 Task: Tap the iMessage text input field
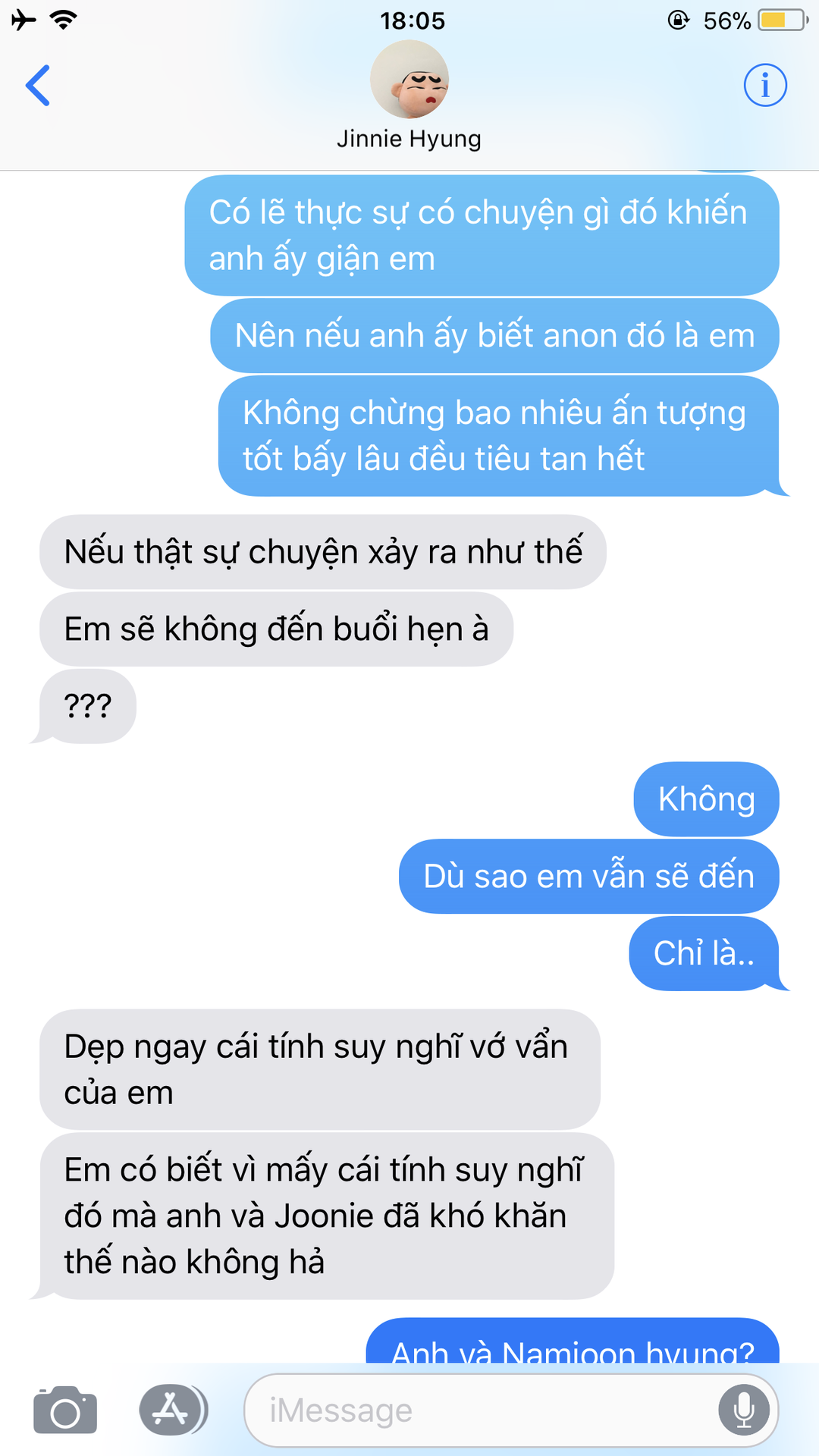click(x=511, y=1410)
